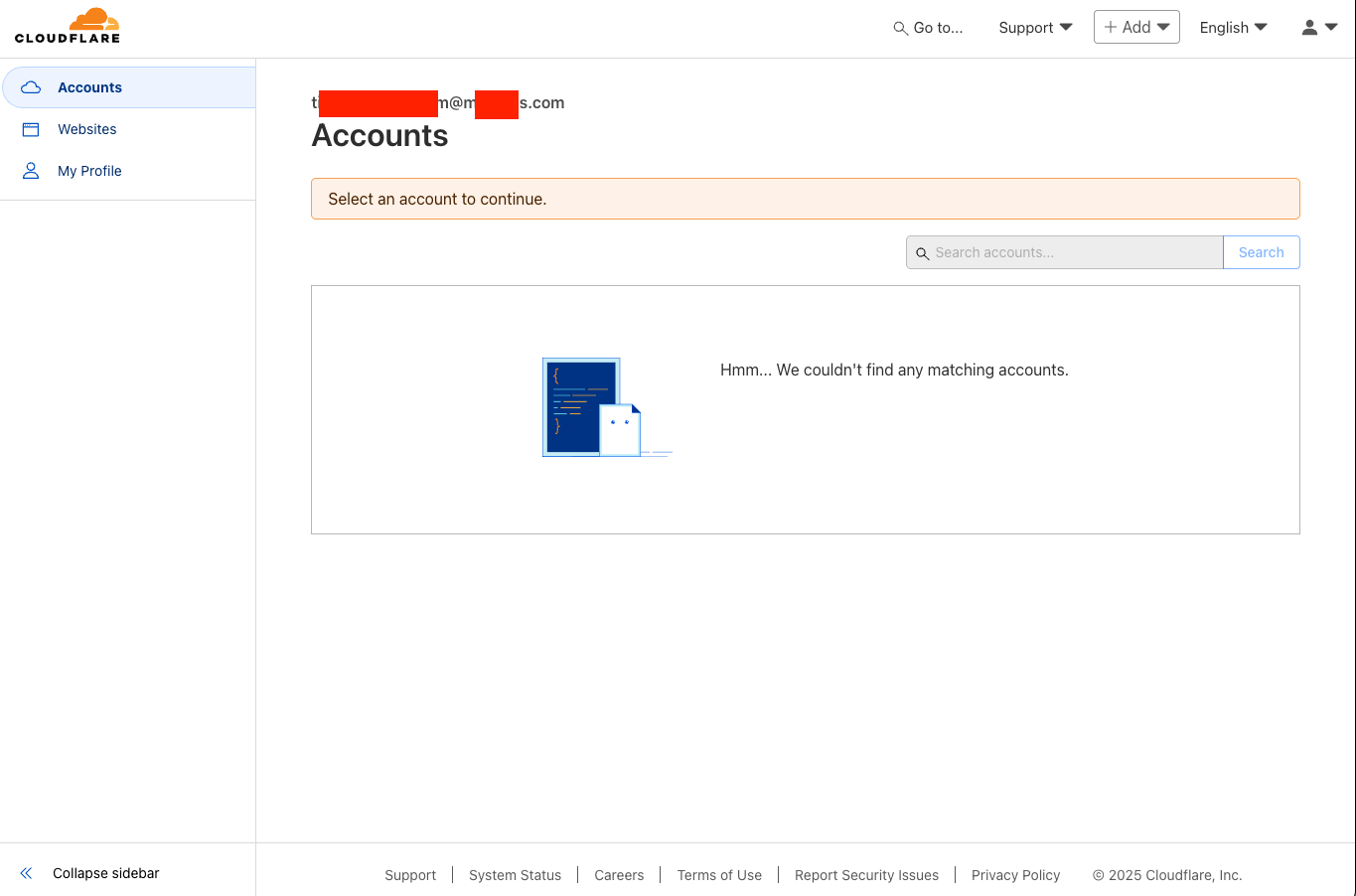The width and height of the screenshot is (1356, 896).
Task: Click the Go to magnifier icon
Action: [x=900, y=28]
